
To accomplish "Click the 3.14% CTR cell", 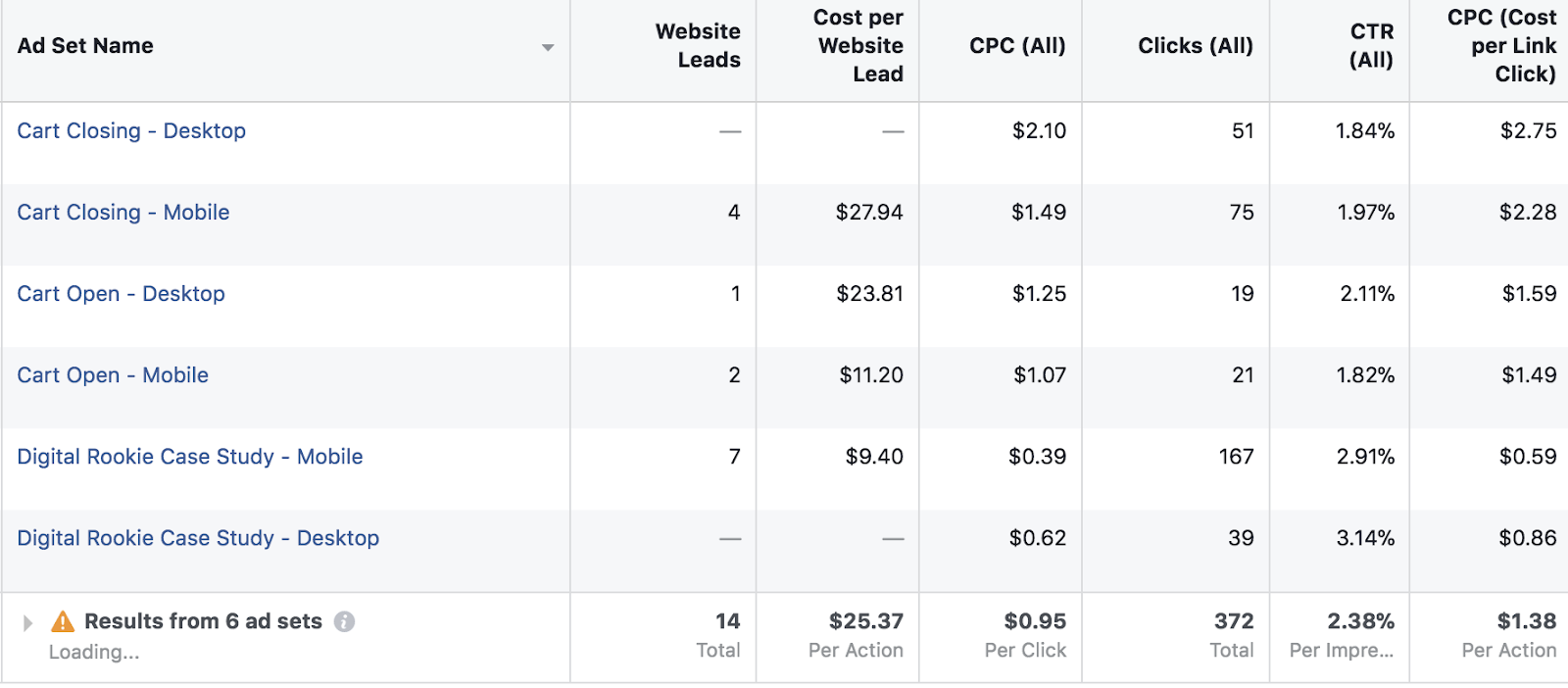I will point(1365,538).
